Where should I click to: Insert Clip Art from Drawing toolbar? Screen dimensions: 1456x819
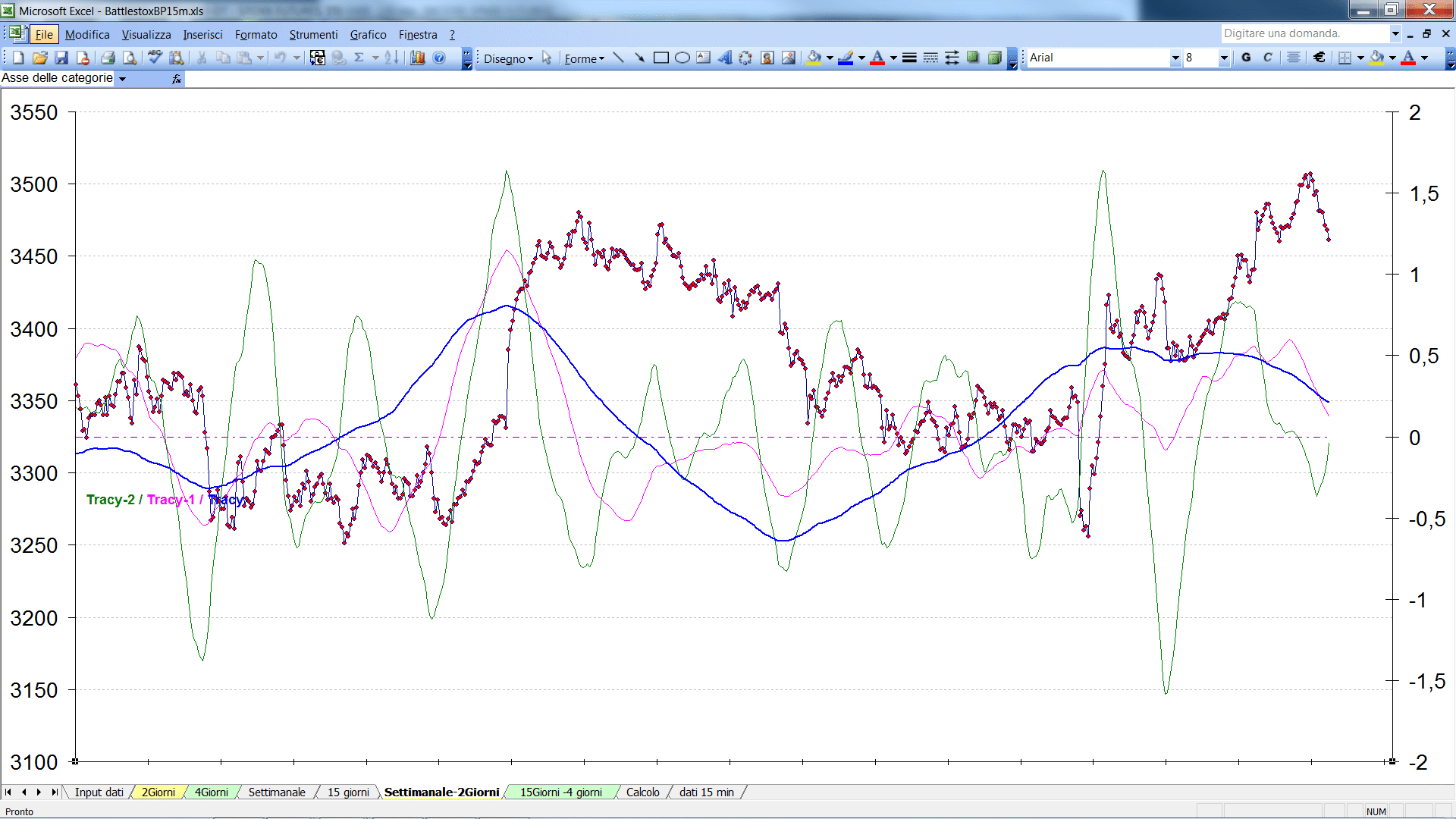(767, 58)
